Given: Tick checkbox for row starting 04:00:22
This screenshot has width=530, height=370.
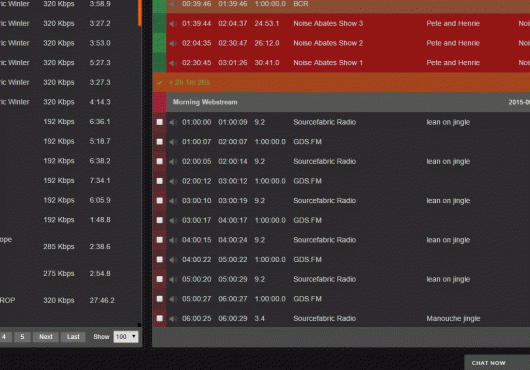Looking at the screenshot, I should 160,259.
